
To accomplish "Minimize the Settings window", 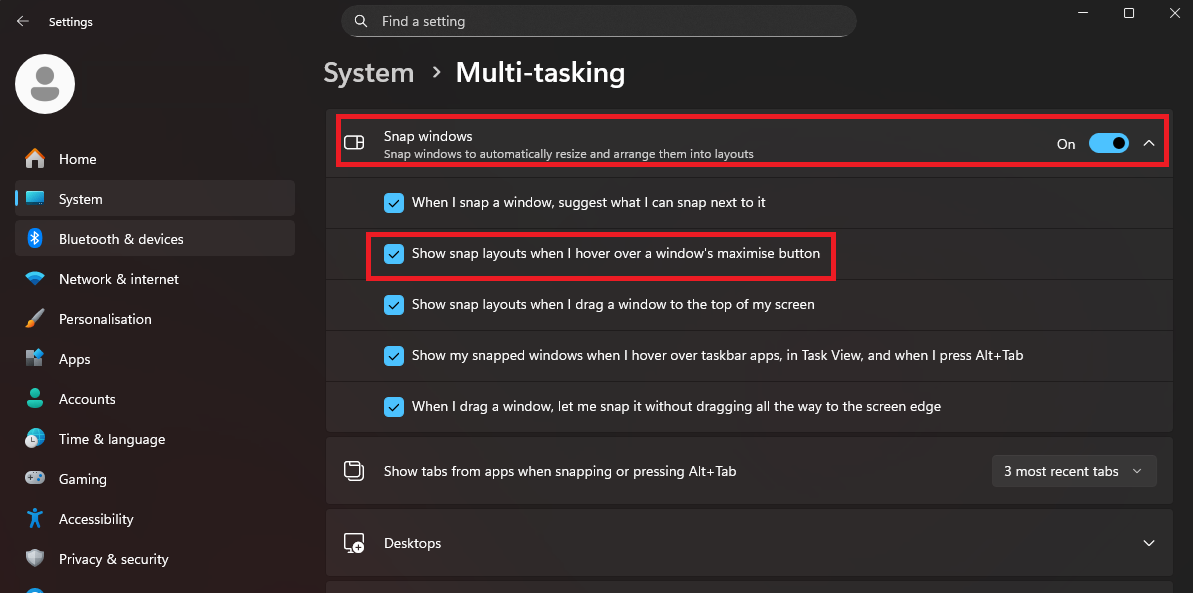I will pyautogui.click(x=1083, y=13).
